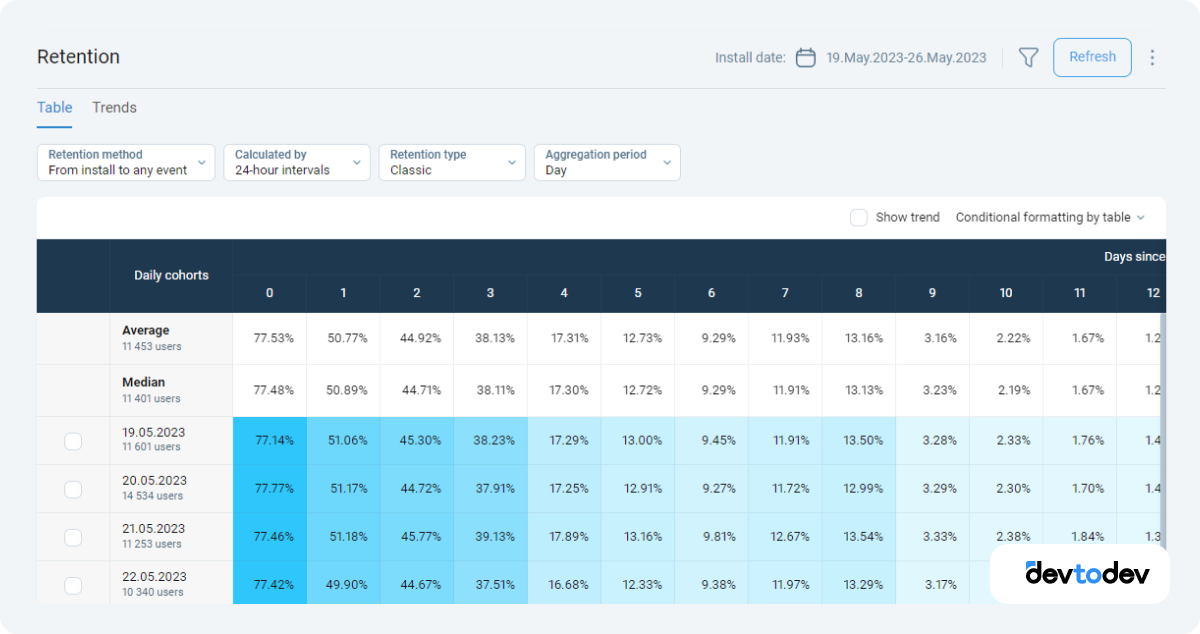
Task: Change the Aggregation period dropdown
Action: 607,162
